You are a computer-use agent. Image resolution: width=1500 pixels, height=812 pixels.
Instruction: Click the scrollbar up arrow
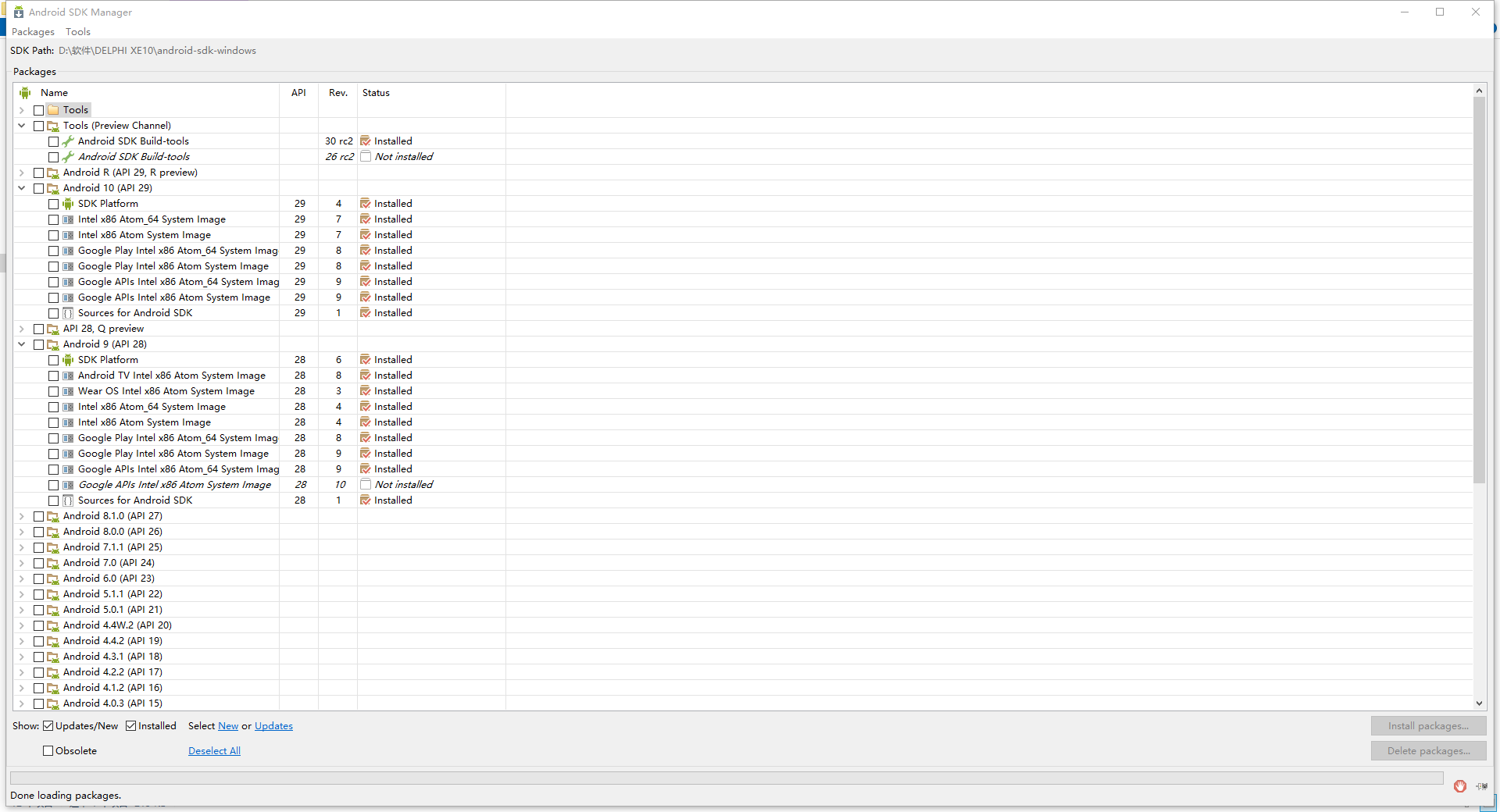coord(1479,91)
